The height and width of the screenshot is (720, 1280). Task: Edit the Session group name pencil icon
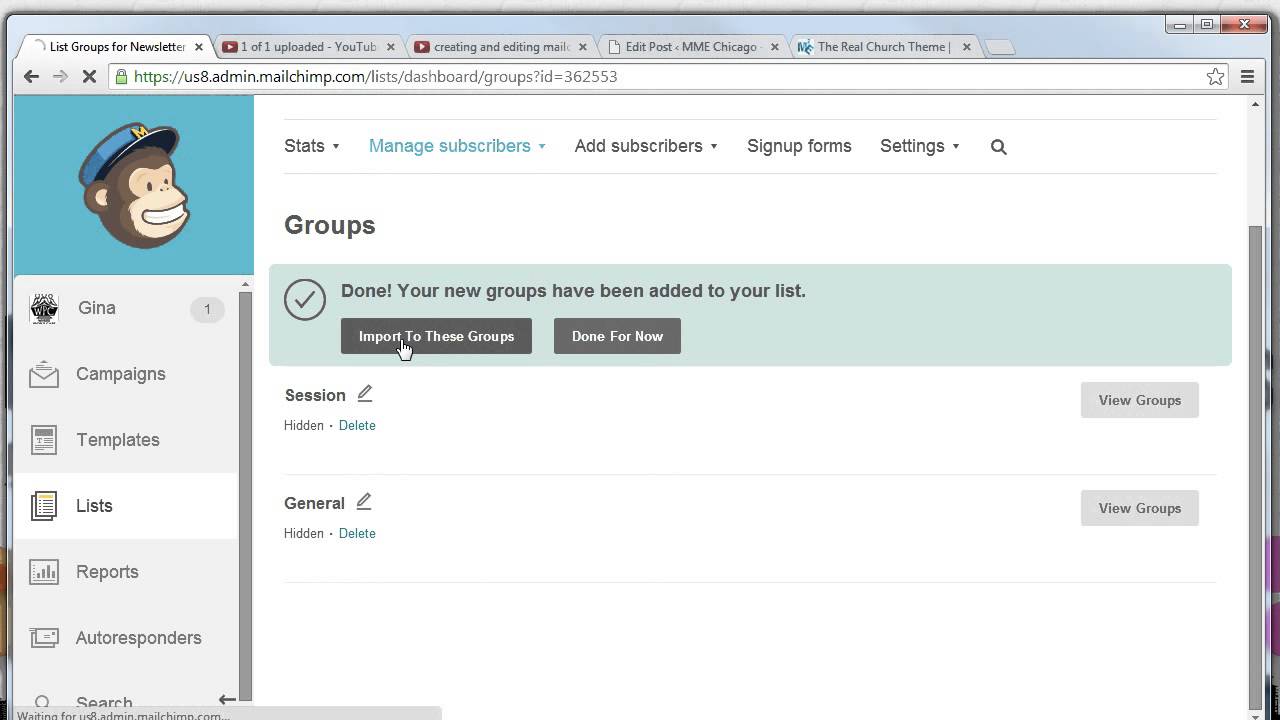(x=365, y=394)
